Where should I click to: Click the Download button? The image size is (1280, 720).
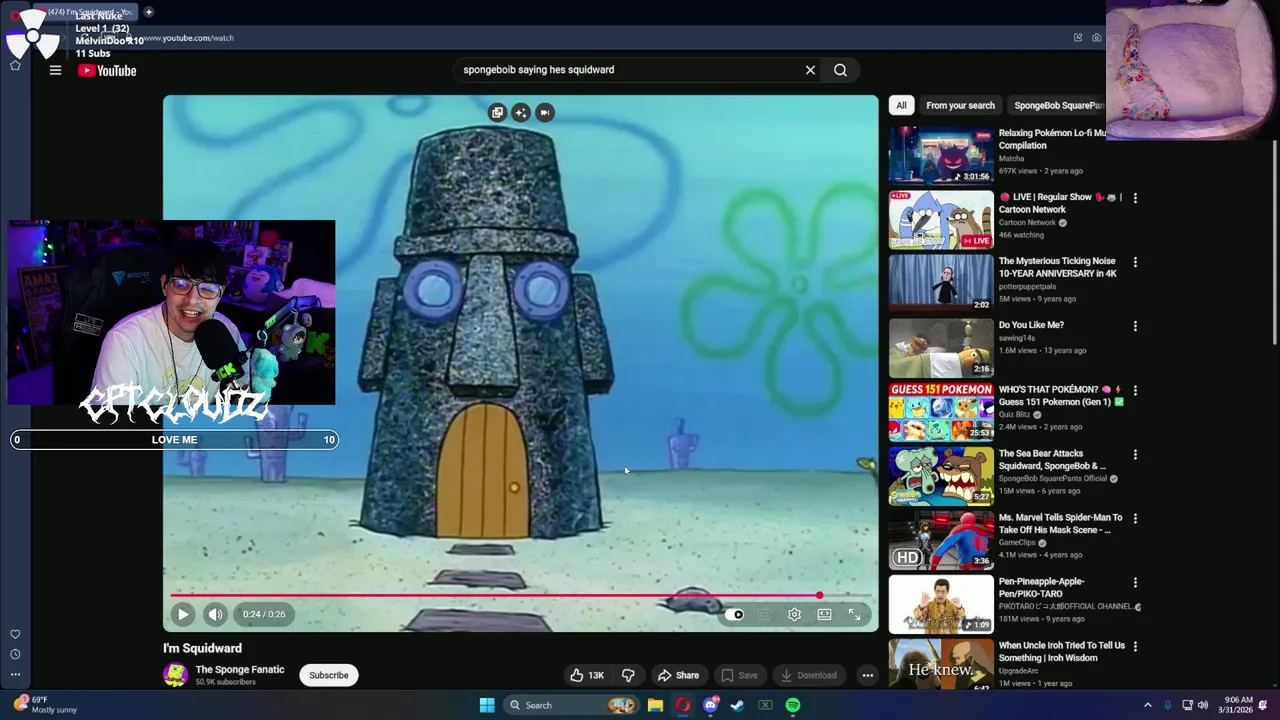click(808, 675)
